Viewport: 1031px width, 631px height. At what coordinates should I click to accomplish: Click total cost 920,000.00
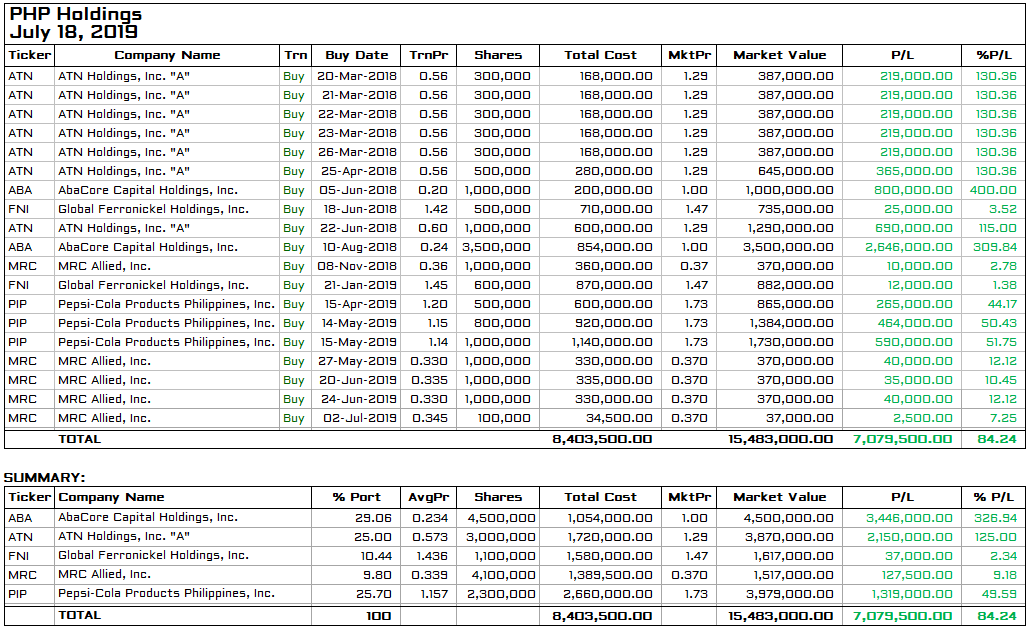tap(614, 324)
